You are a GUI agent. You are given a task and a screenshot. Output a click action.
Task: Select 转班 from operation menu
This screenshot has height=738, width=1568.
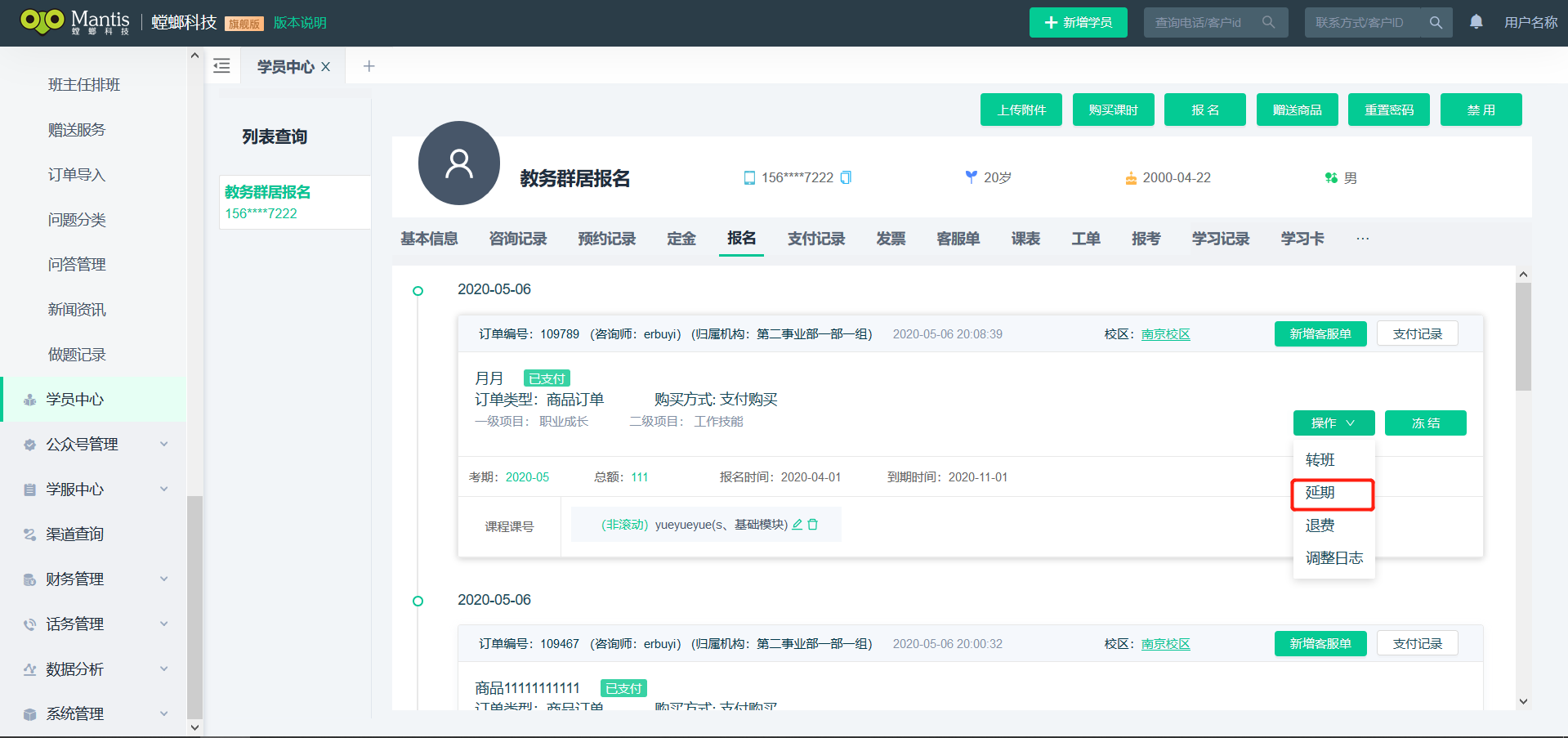pyautogui.click(x=1333, y=460)
